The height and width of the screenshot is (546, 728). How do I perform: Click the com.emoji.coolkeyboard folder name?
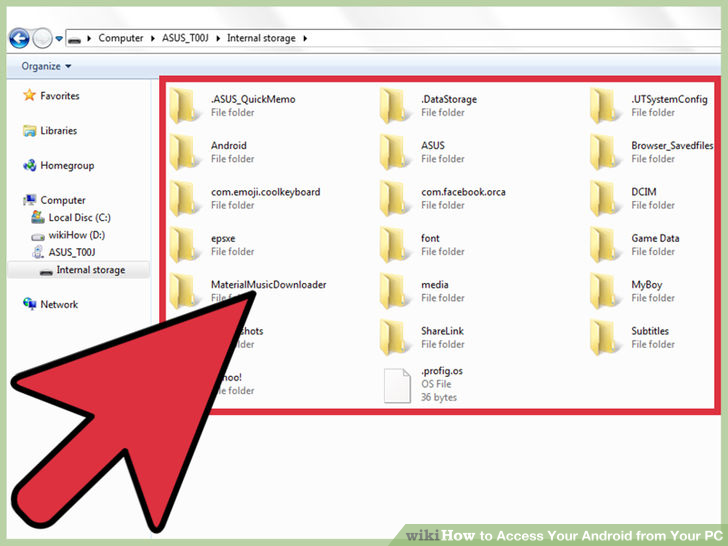266,192
